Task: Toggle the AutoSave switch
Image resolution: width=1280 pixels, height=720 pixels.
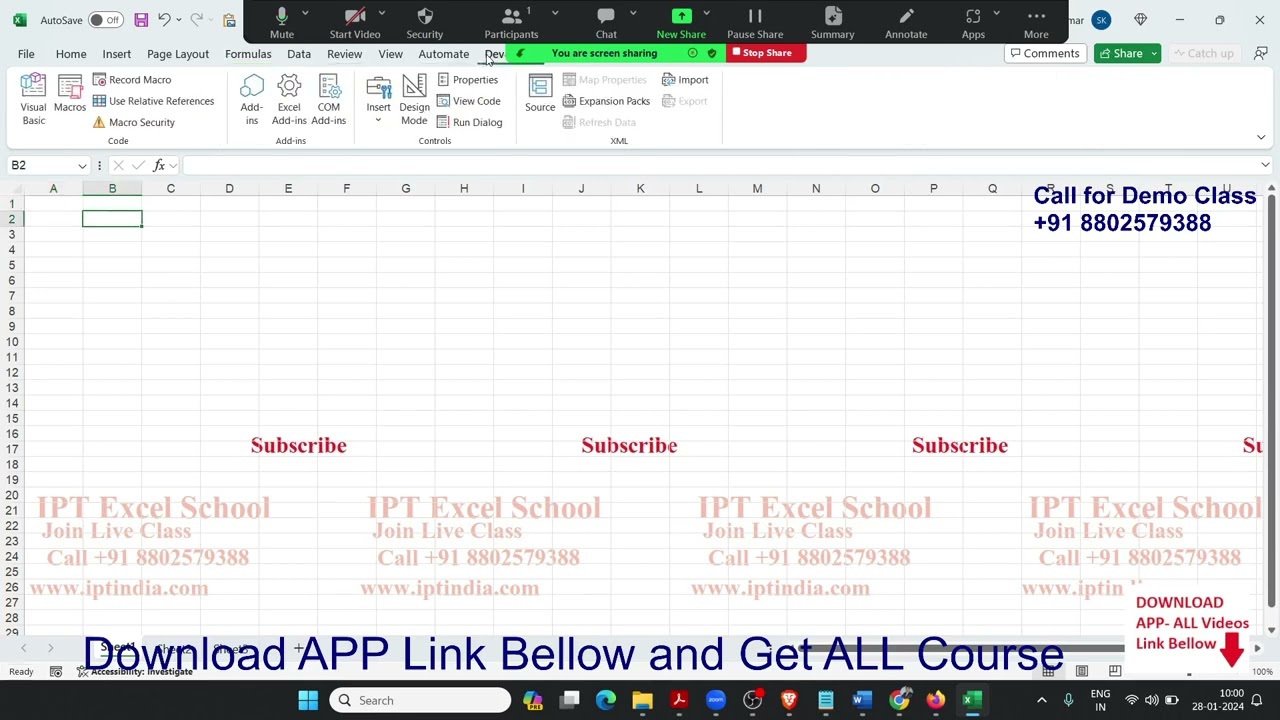Action: [105, 20]
